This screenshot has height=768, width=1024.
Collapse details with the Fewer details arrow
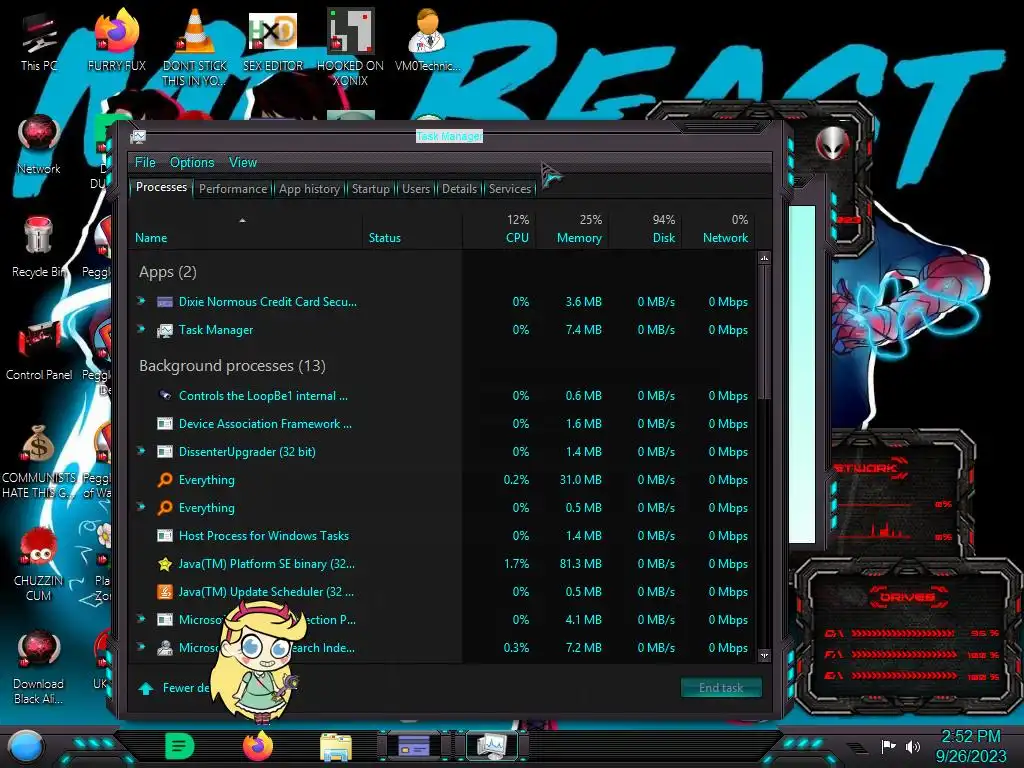coord(146,688)
